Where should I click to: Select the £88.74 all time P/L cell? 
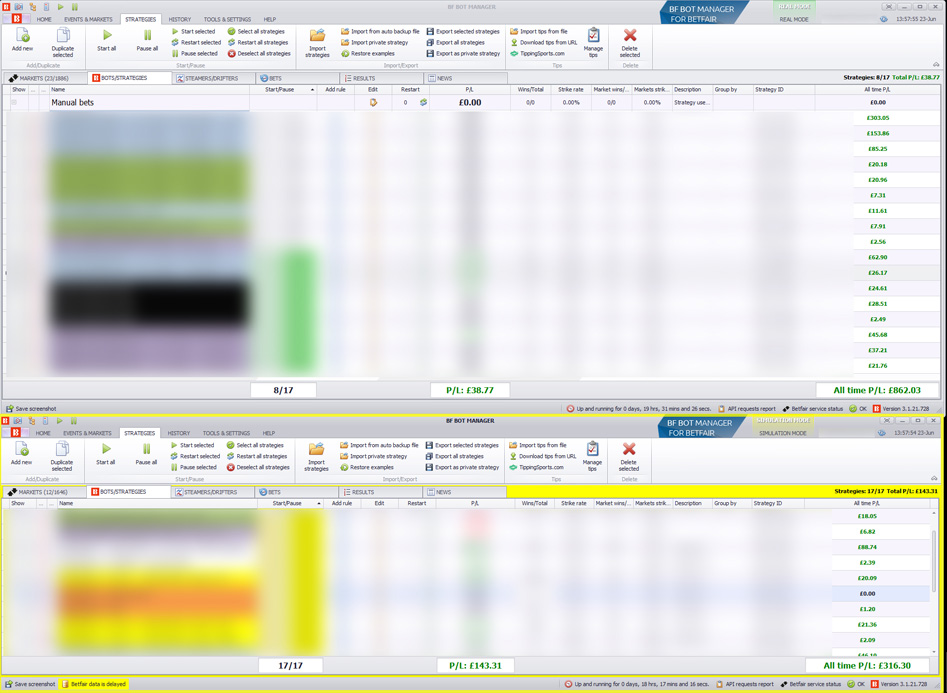point(867,547)
